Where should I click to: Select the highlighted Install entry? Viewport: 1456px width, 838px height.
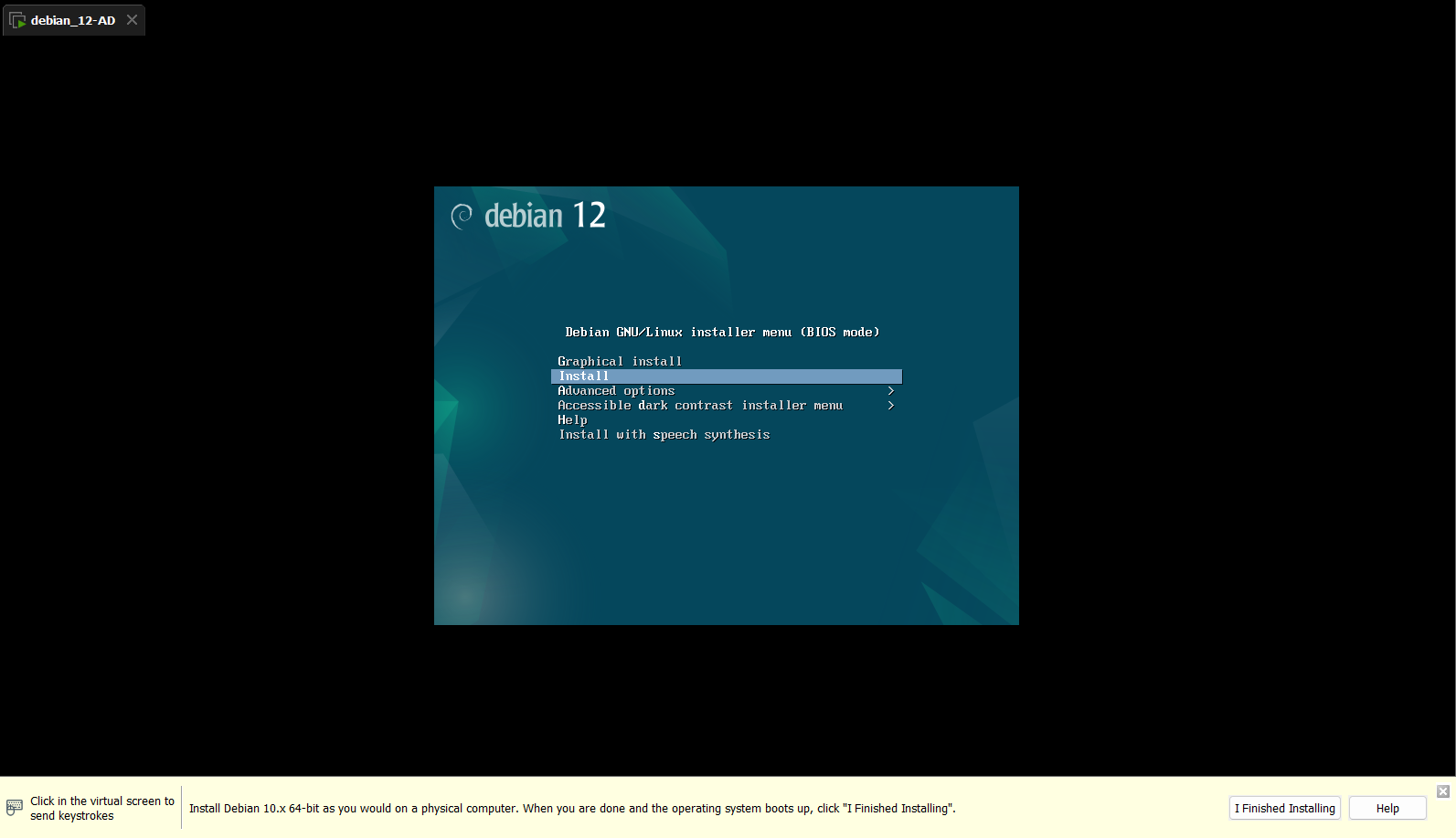(727, 377)
